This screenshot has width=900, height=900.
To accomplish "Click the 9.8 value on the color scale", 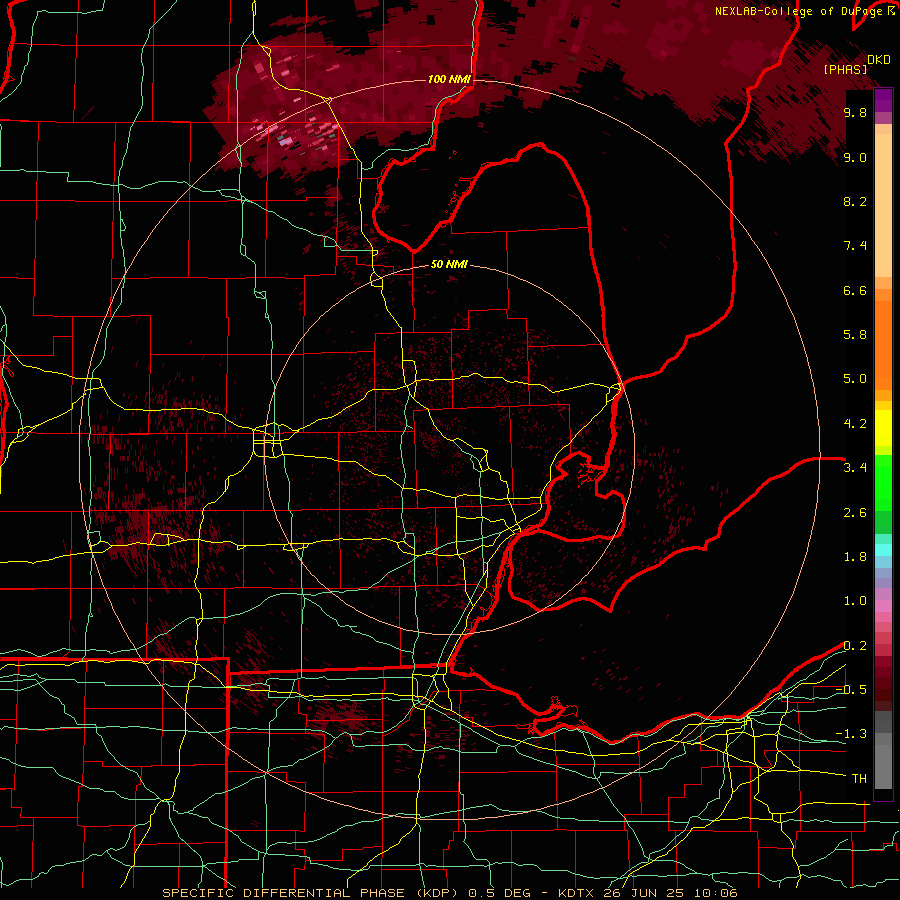I will point(855,112).
